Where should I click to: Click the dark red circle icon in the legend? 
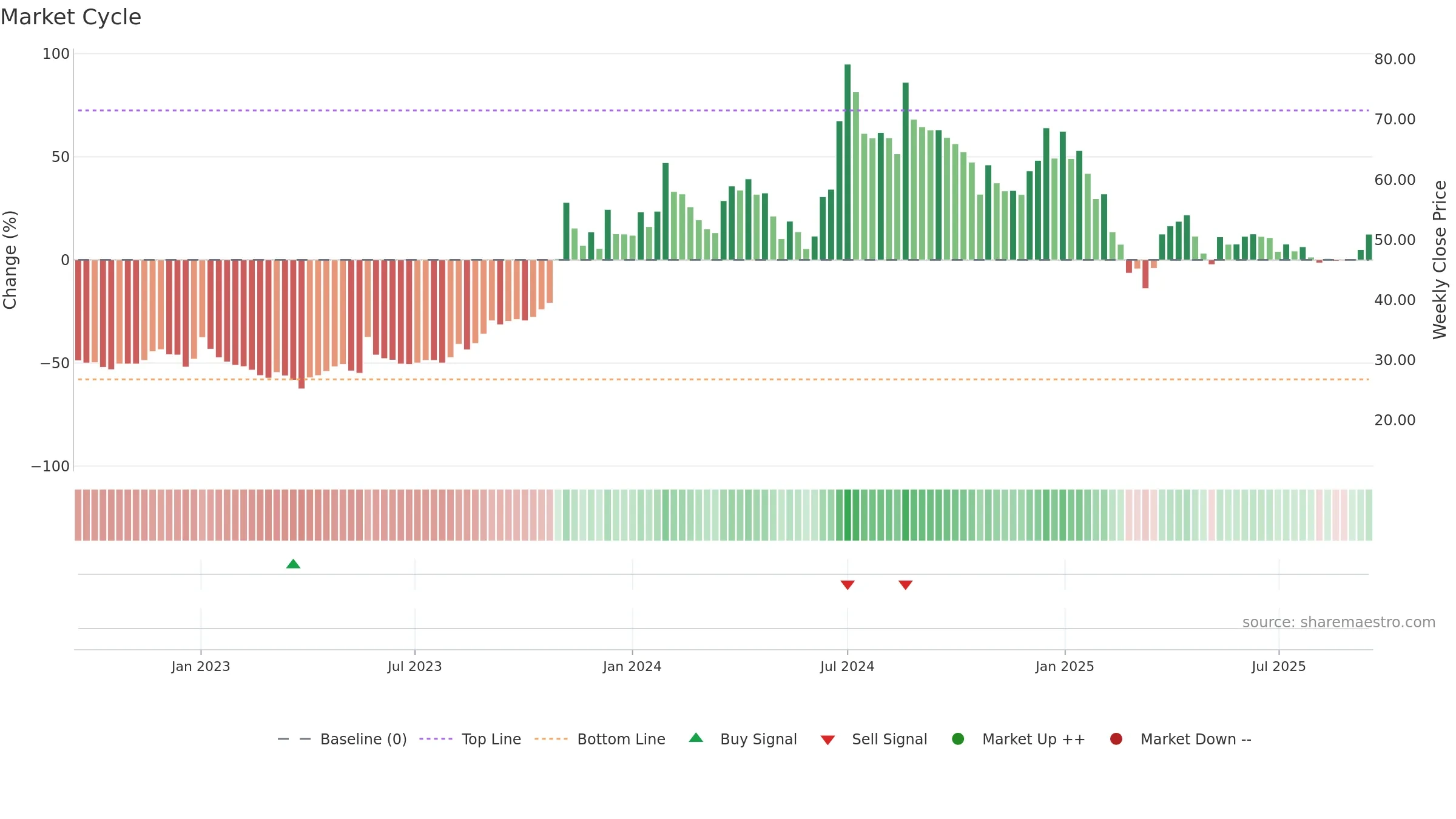1116,739
